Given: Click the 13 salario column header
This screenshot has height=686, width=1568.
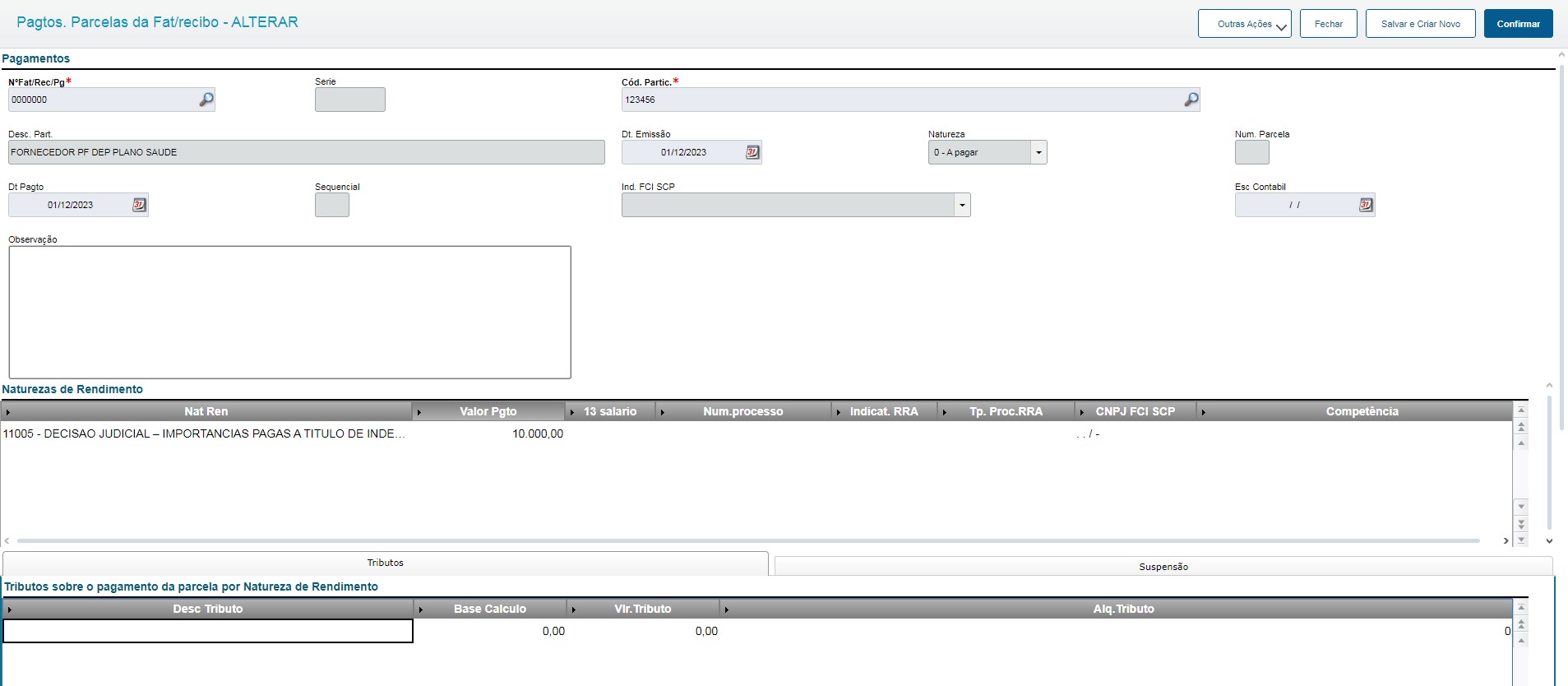Looking at the screenshot, I should pyautogui.click(x=610, y=411).
